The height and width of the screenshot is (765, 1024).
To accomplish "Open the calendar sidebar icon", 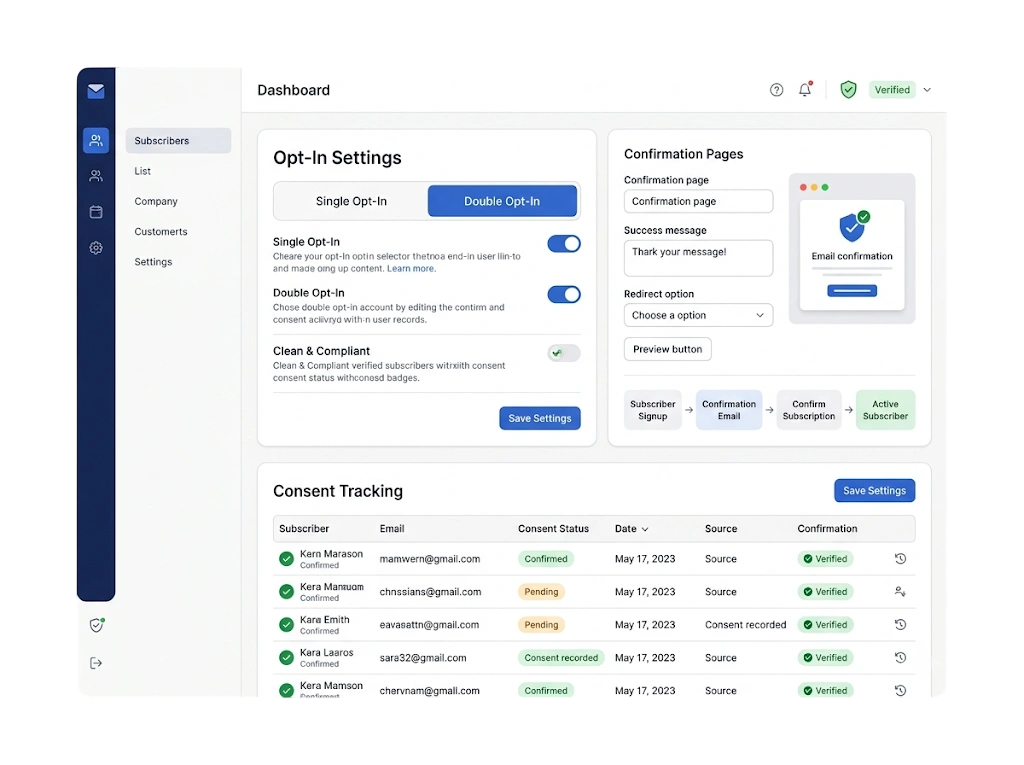I will pos(96,212).
